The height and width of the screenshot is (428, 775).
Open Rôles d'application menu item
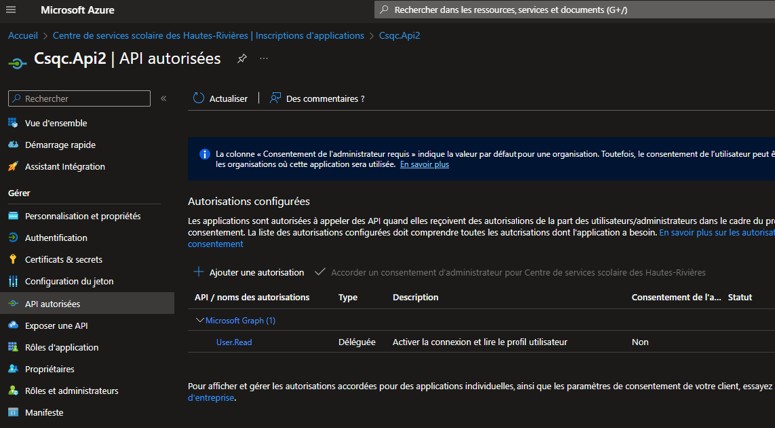62,347
